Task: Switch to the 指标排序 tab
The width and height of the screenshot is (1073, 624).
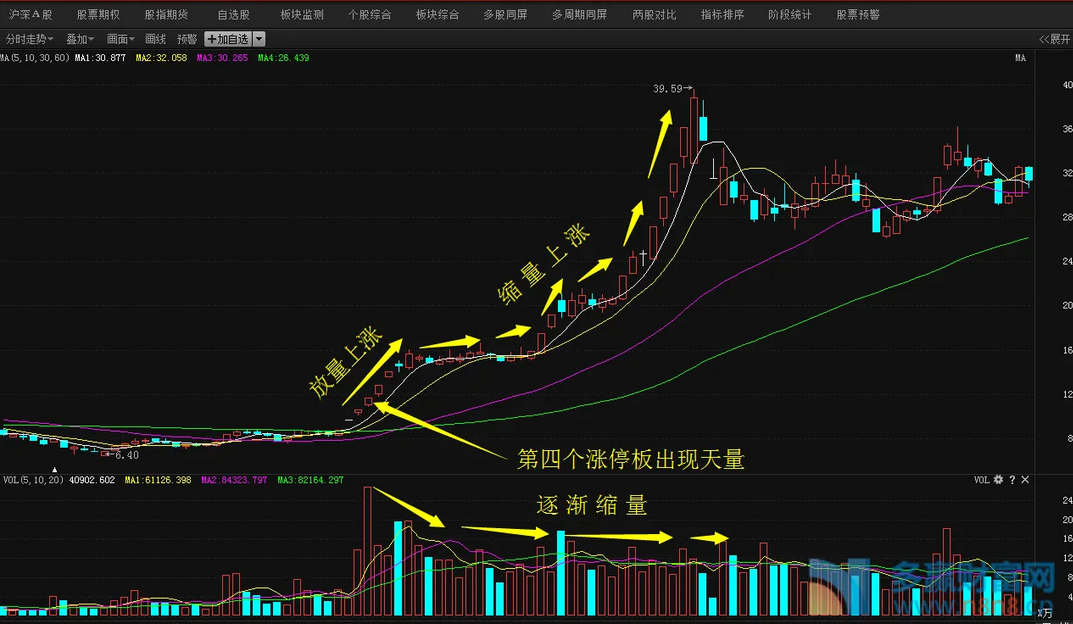Action: [722, 14]
